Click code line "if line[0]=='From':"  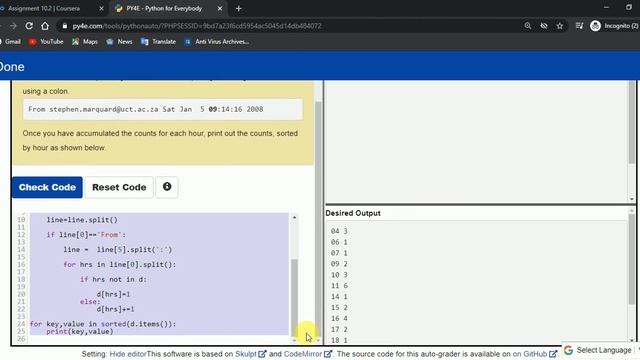[86, 235]
